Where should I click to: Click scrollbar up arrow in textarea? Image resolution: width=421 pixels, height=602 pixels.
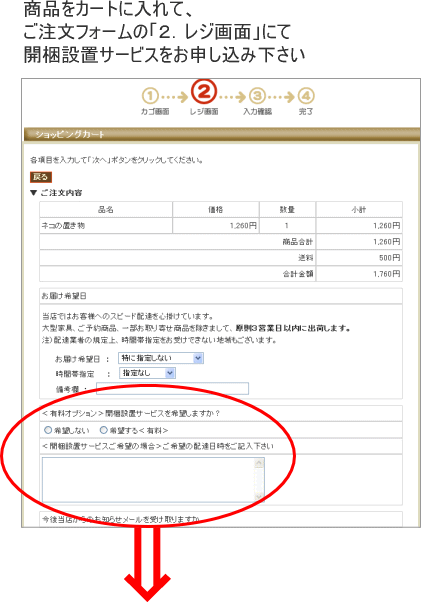(x=259, y=463)
